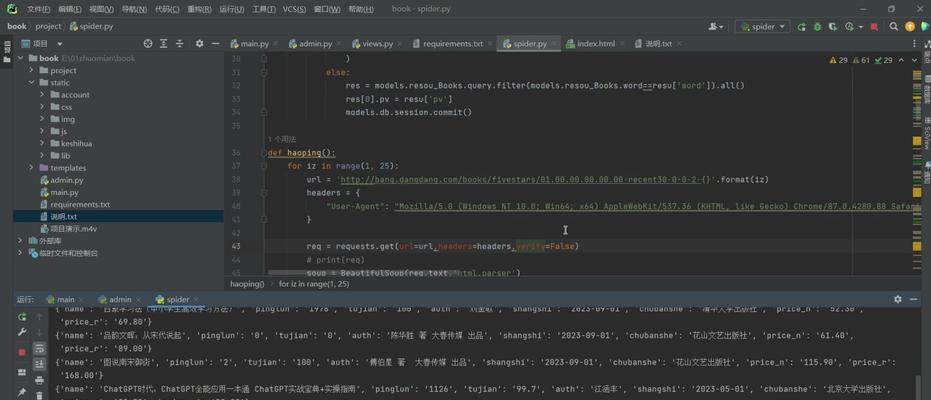Viewport: 931px width, 400px height.
Task: Start debugging with the green bug icon
Action: point(818,27)
